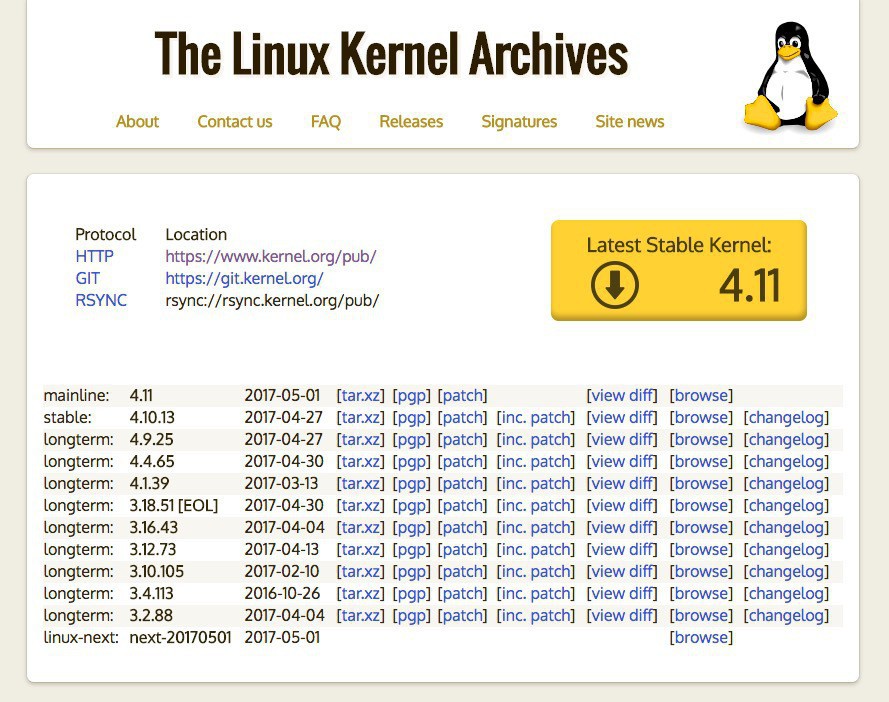Open inc. patch for stable 4.10.13
Image resolution: width=889 pixels, height=702 pixels.
pyautogui.click(x=536, y=417)
